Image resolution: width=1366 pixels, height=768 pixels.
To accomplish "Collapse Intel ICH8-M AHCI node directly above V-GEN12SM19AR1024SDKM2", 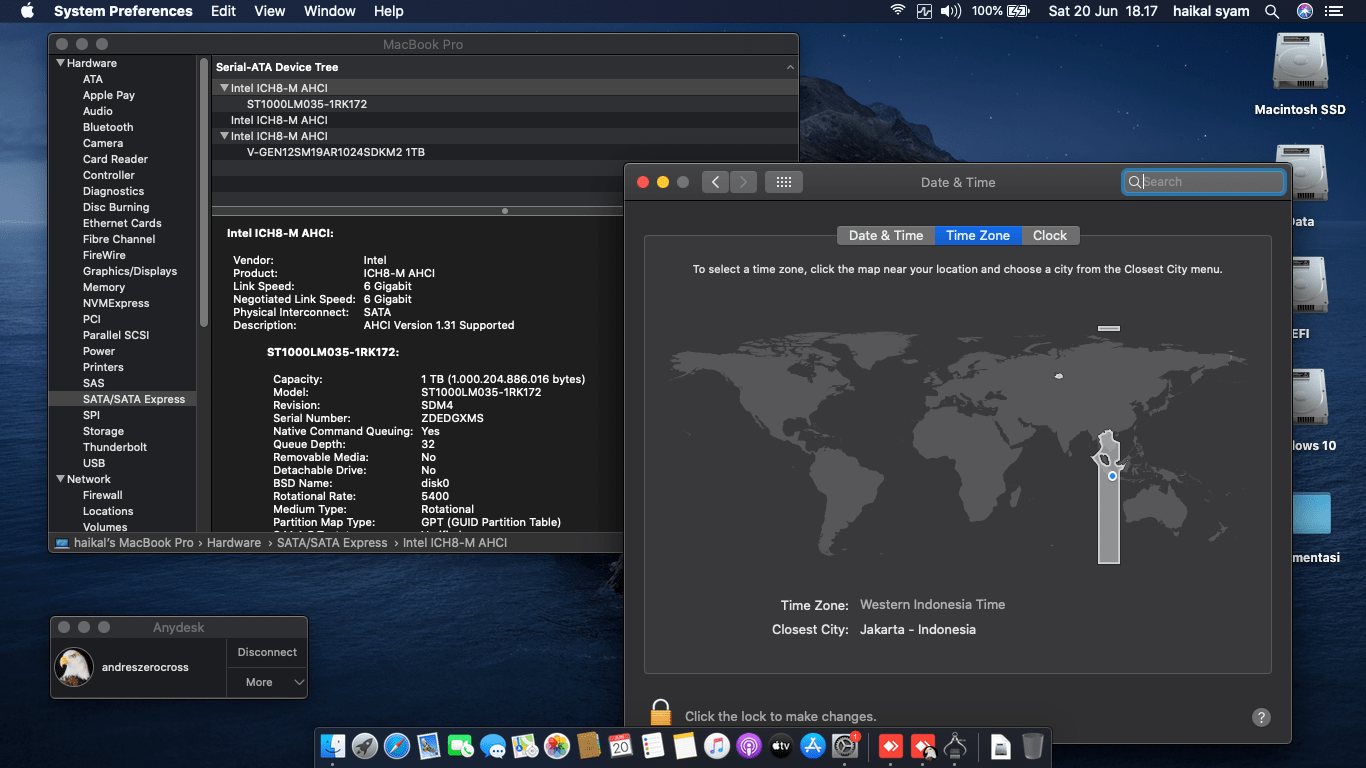I will (x=224, y=136).
